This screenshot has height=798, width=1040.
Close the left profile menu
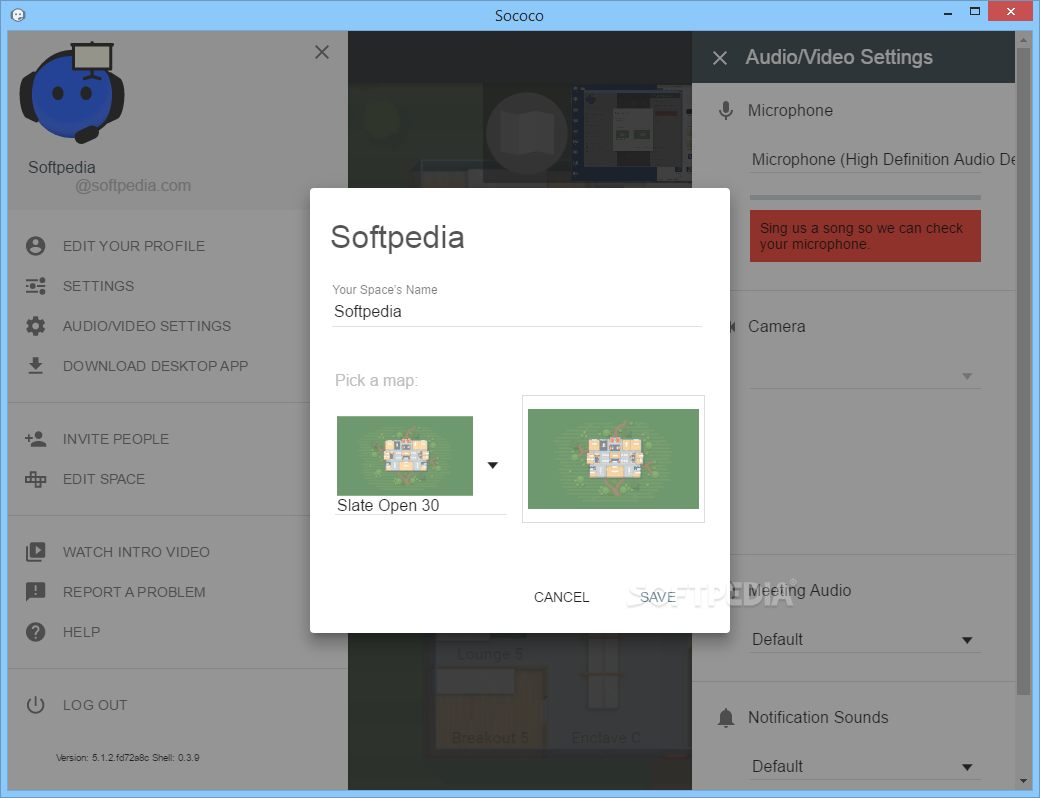322,52
